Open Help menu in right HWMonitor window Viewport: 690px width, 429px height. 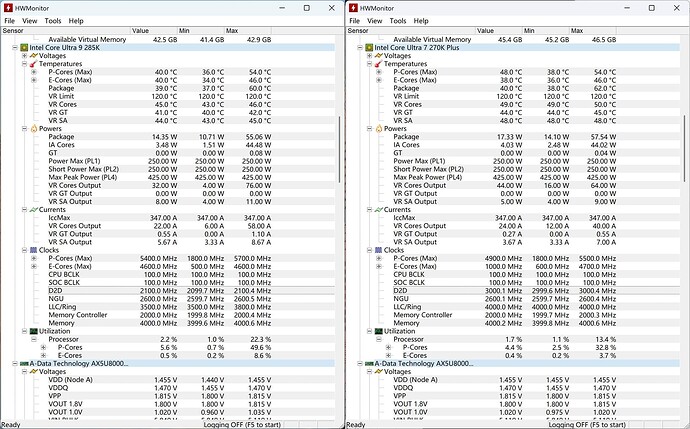pyautogui.click(x=421, y=21)
